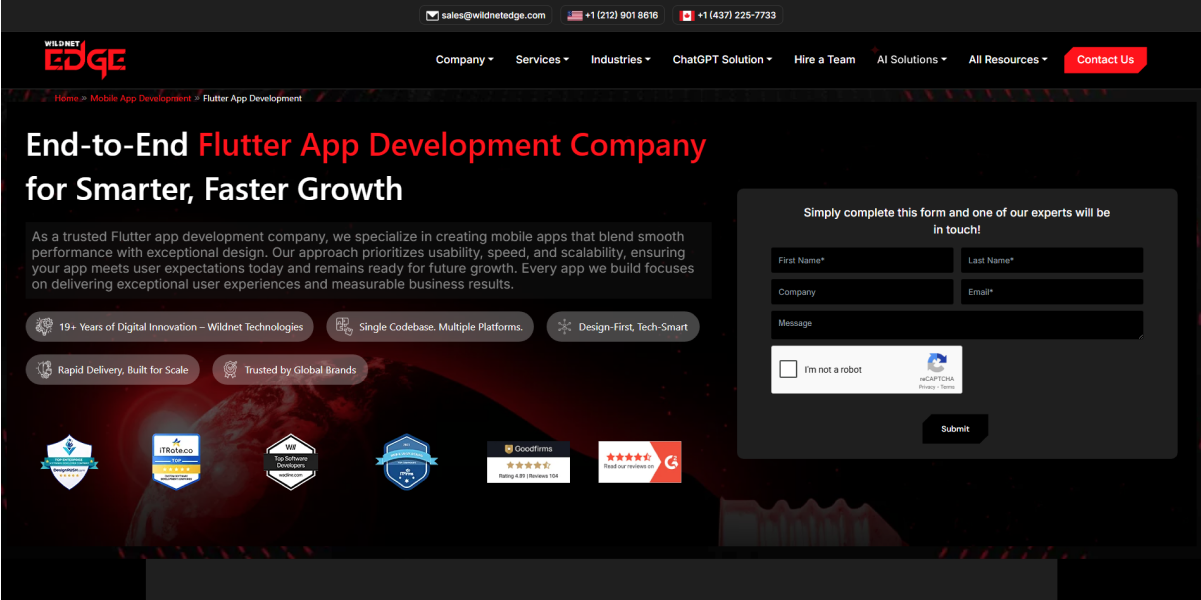Click the envelope icon beside sales email
Image resolution: width=1201 pixels, height=600 pixels.
pos(432,16)
